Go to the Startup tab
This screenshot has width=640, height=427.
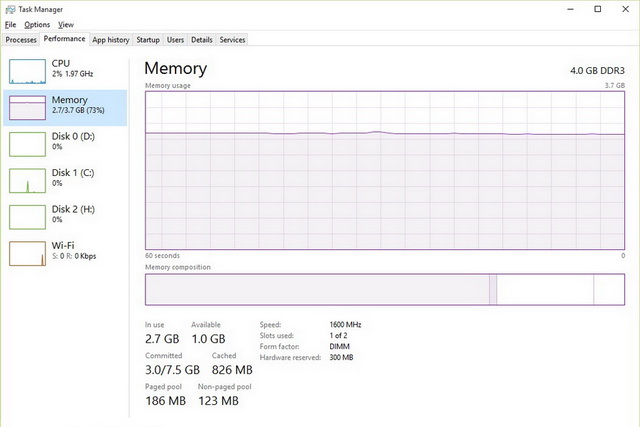pyautogui.click(x=148, y=40)
